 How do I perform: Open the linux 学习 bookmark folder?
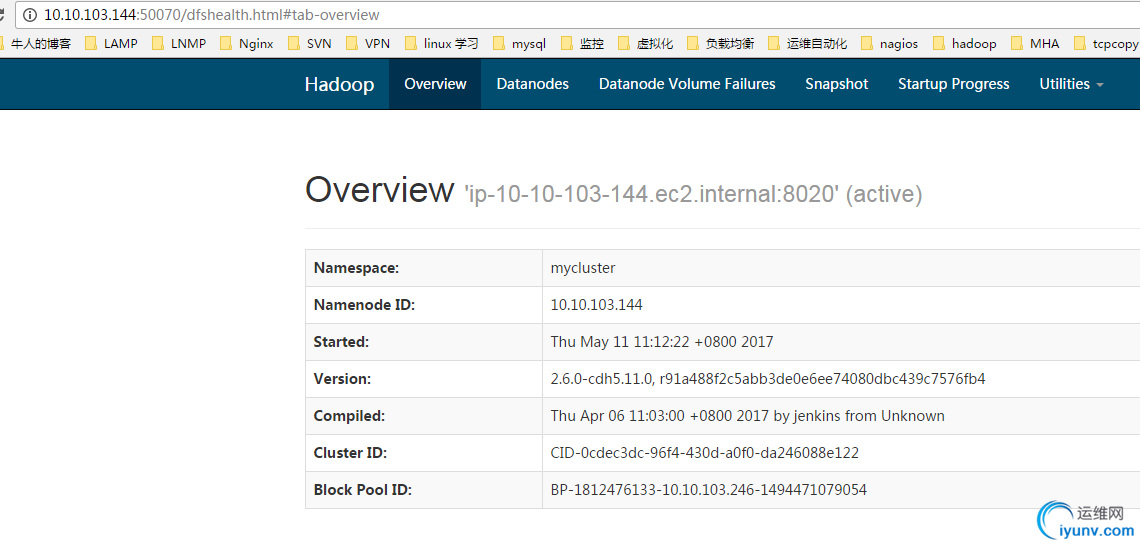click(x=441, y=44)
